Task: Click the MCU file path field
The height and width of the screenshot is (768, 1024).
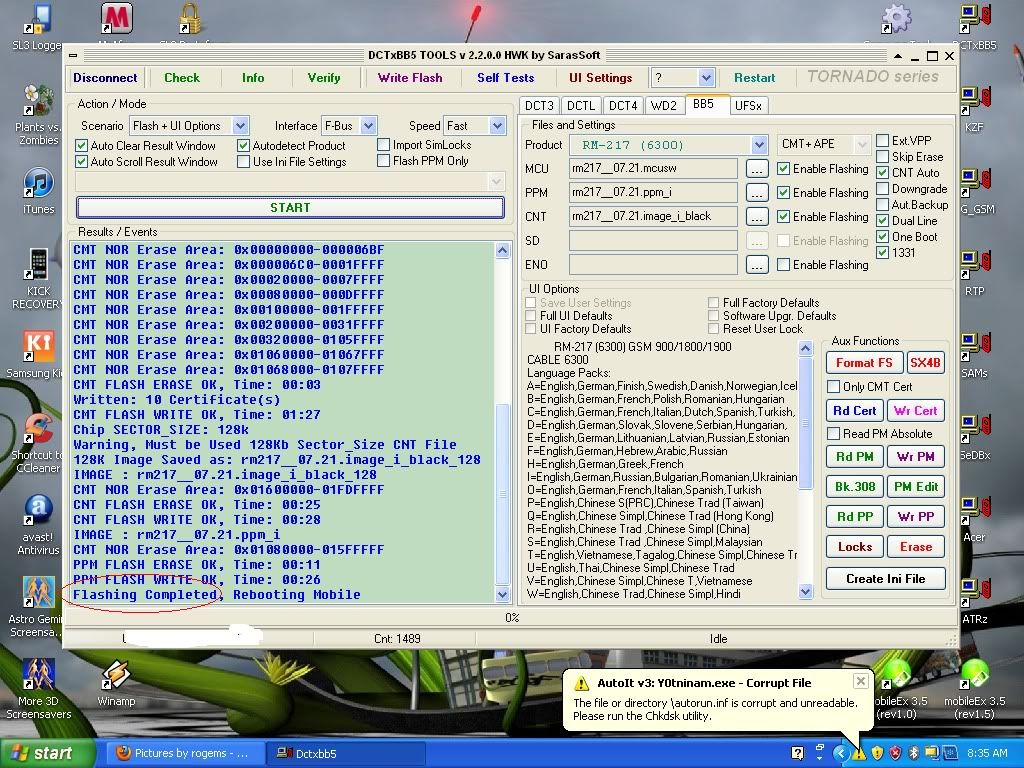Action: click(653, 169)
